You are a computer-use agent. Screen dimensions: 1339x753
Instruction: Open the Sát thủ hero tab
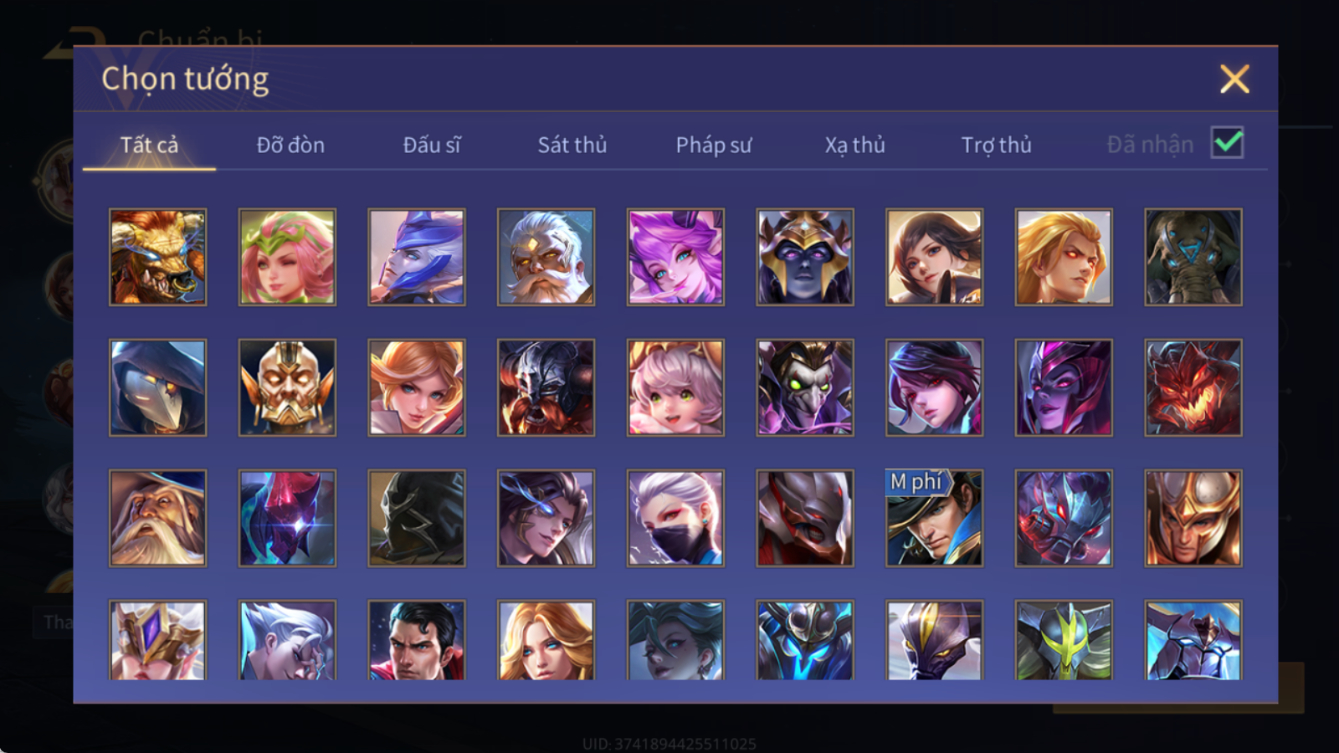tap(572, 145)
